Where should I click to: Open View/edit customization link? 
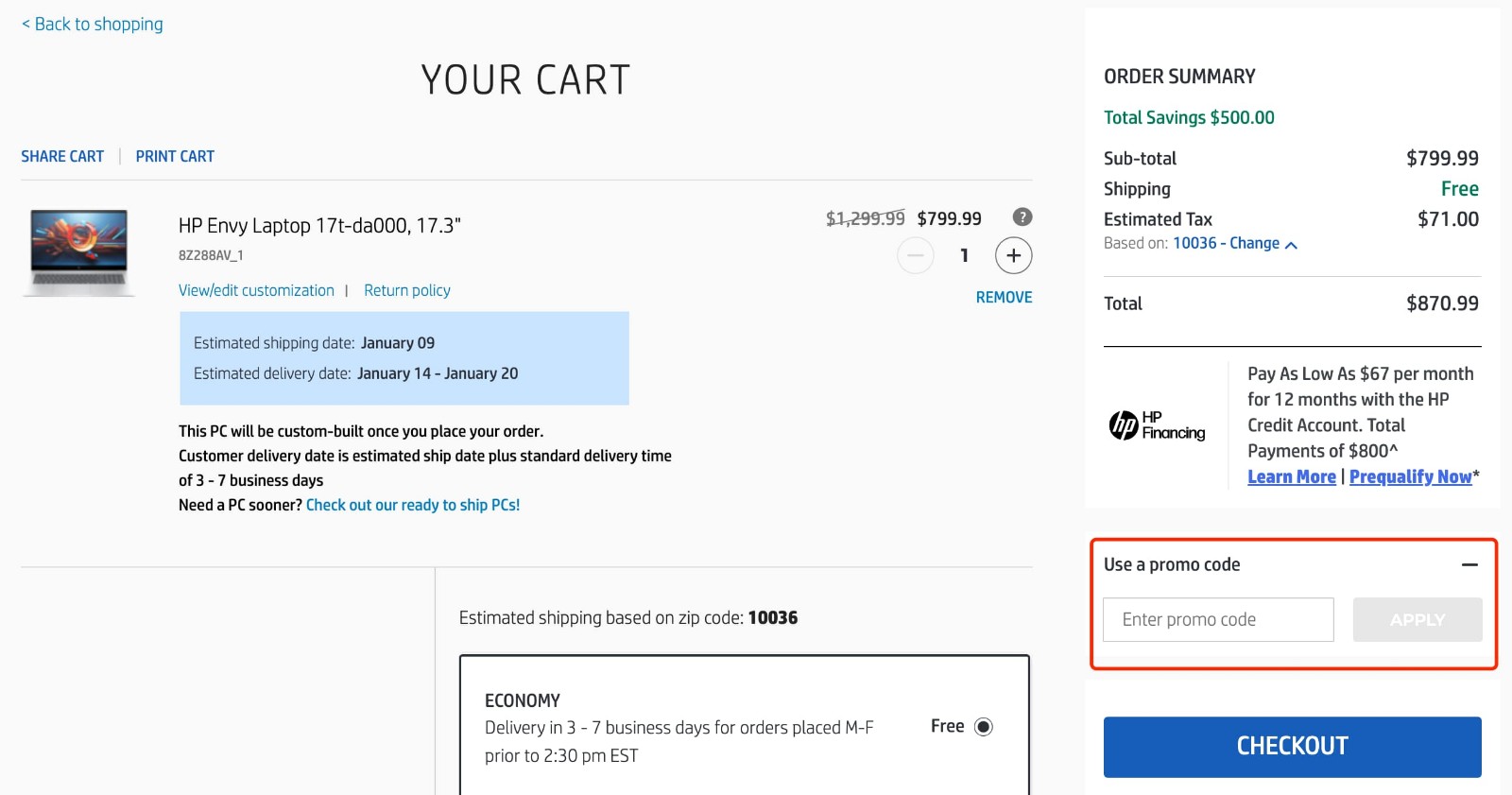(256, 290)
